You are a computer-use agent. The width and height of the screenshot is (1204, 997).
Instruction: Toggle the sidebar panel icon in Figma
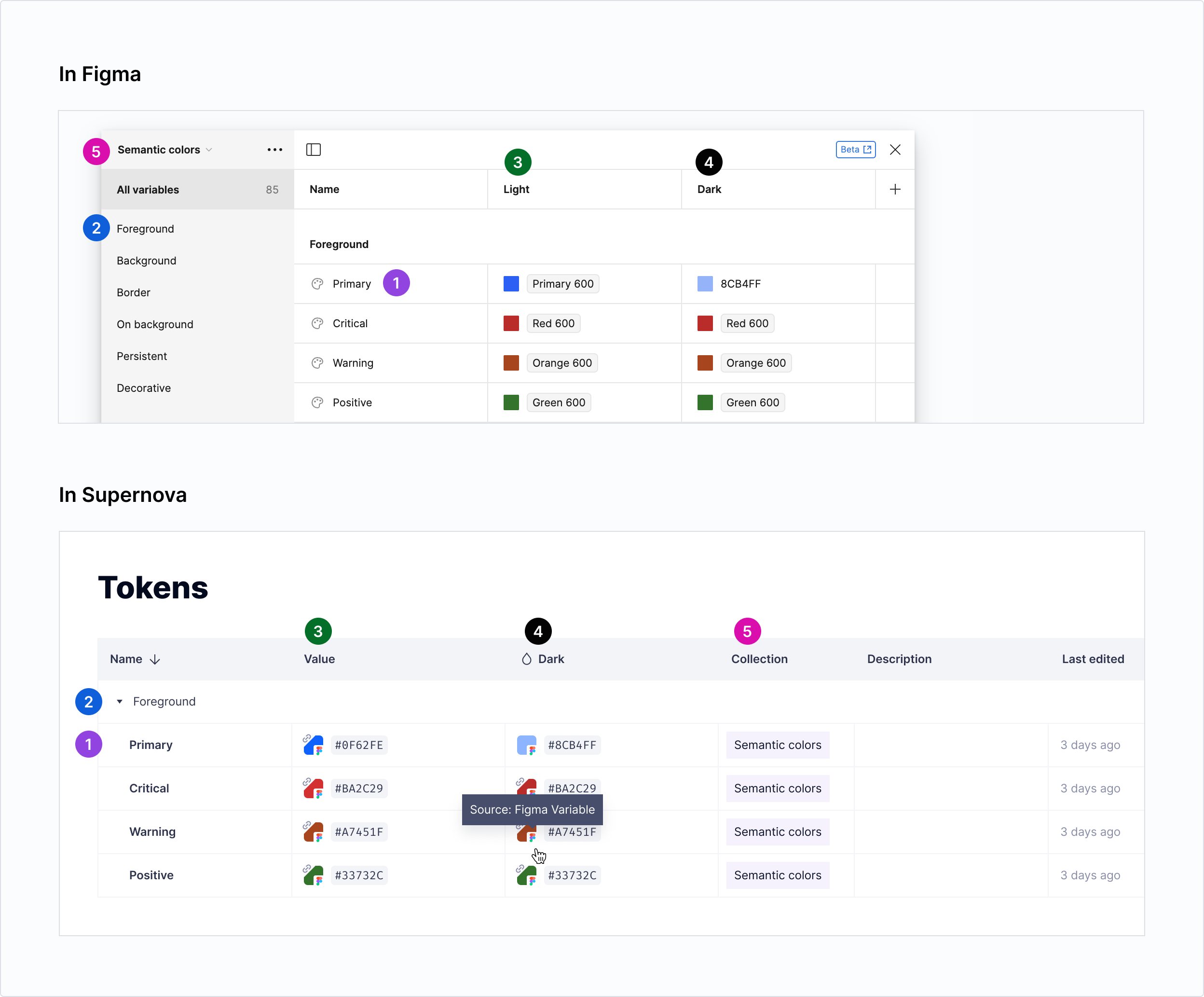(313, 150)
